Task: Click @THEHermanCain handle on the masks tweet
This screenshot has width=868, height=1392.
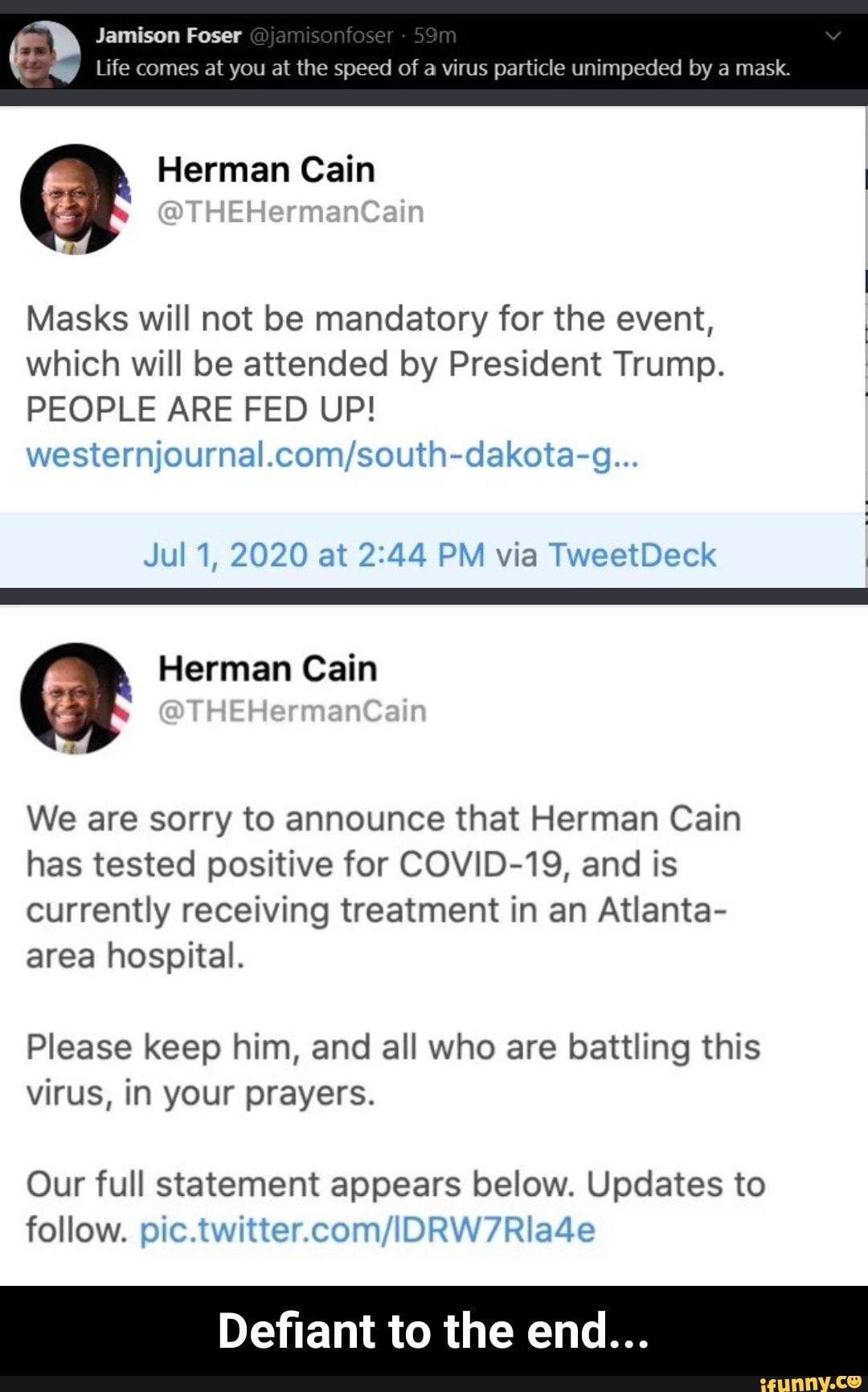Action: [290, 212]
